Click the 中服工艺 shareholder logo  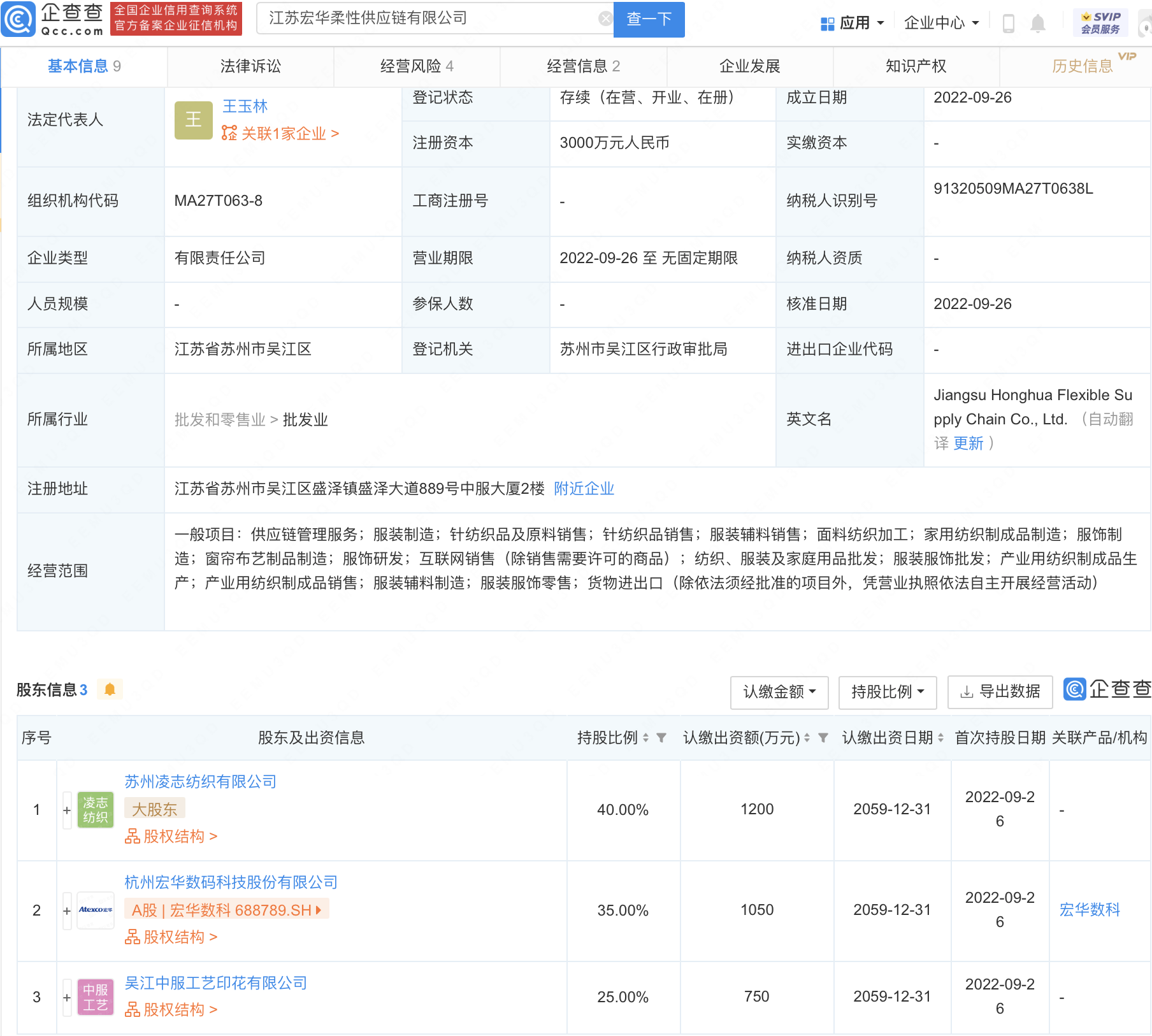click(x=95, y=997)
